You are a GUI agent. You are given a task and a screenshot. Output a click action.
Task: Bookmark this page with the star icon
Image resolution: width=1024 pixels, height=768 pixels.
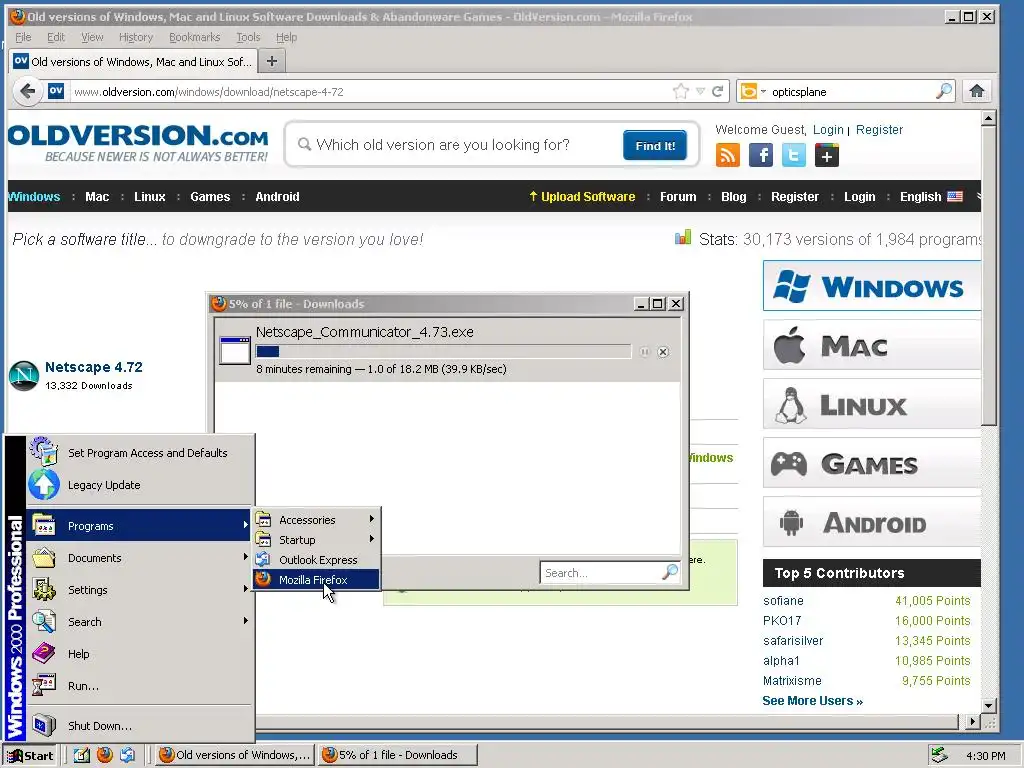(680, 91)
